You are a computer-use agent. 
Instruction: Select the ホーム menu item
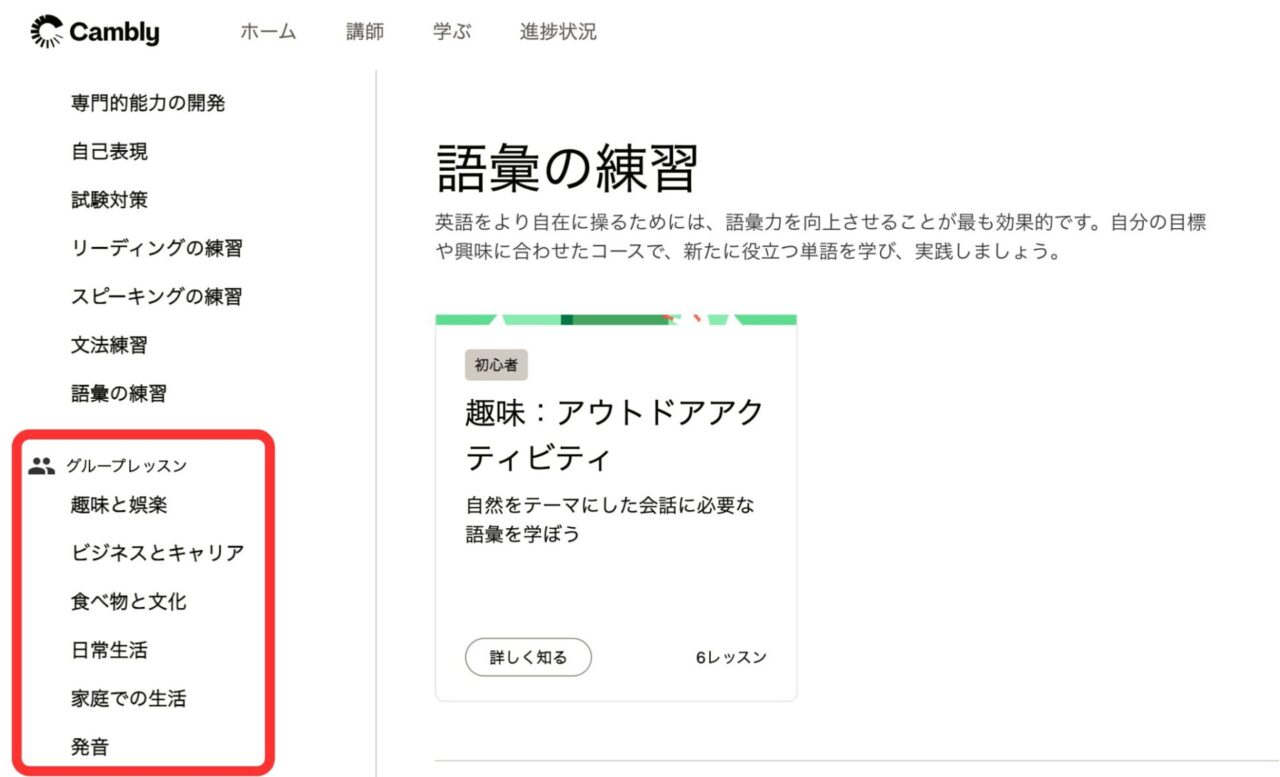[x=268, y=31]
